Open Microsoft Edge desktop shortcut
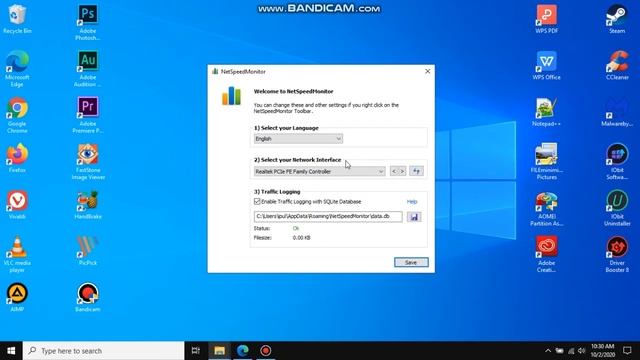The width and height of the screenshot is (640, 360). click(x=17, y=68)
